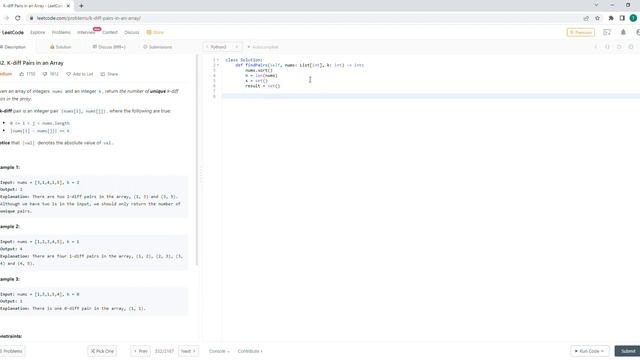Close the K-diff Pairs browser tab
The height and width of the screenshot is (360, 640).
(x=68, y=6)
